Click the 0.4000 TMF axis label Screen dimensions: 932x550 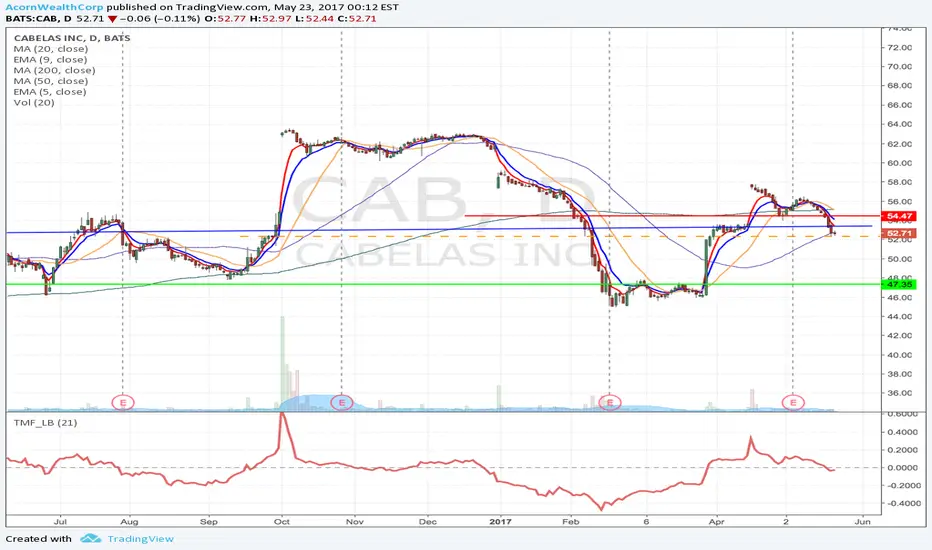coord(902,432)
